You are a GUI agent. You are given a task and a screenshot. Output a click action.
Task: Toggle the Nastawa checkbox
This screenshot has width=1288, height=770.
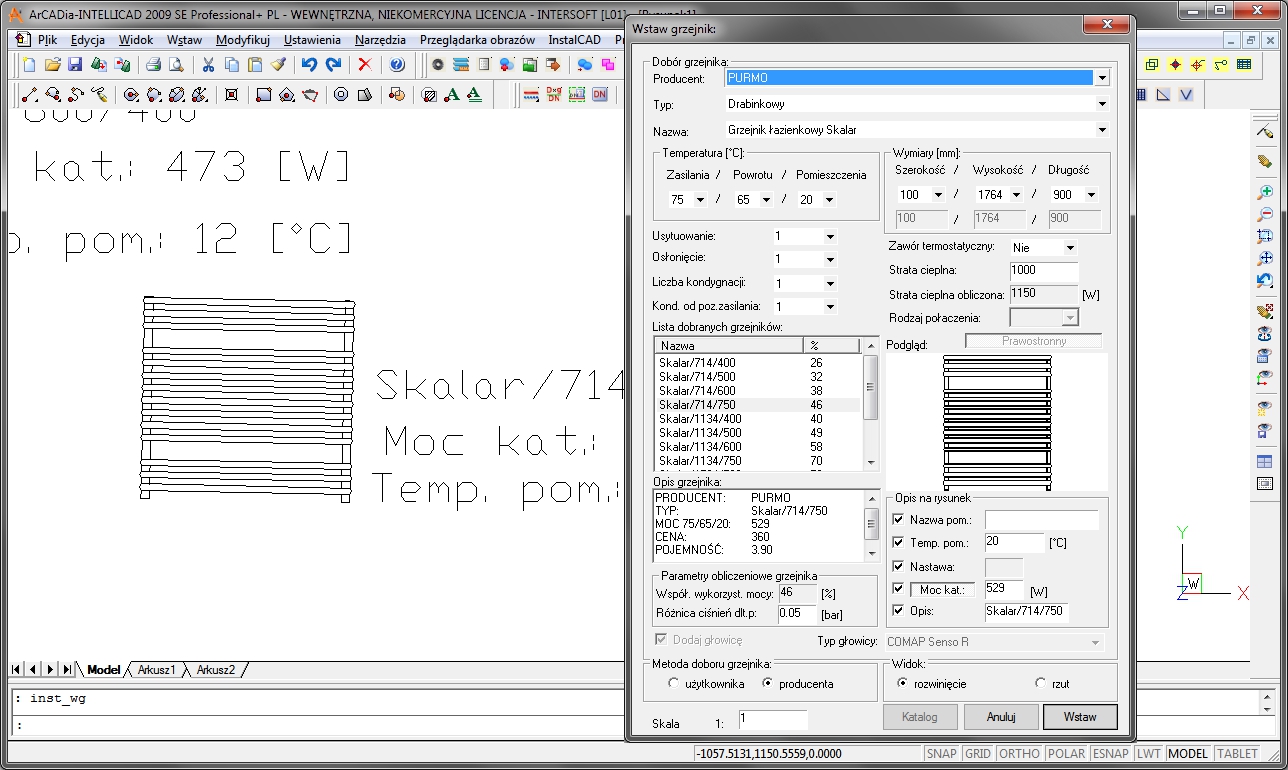coord(898,566)
